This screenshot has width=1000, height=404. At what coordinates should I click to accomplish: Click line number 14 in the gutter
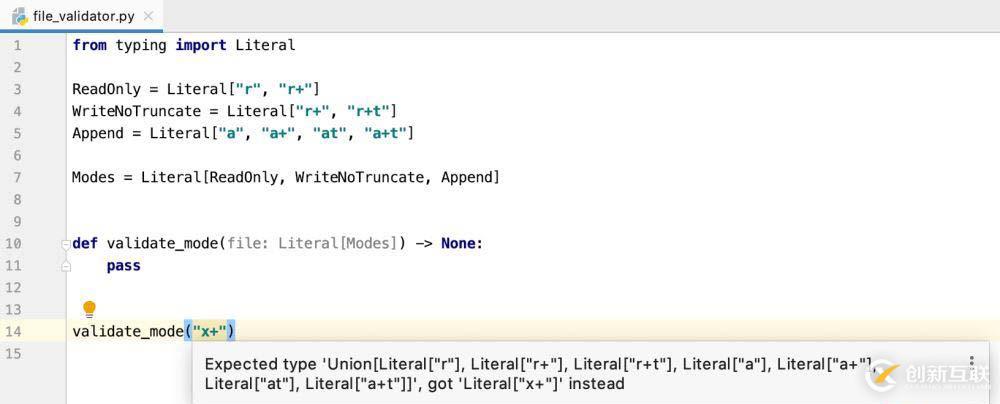coord(13,331)
